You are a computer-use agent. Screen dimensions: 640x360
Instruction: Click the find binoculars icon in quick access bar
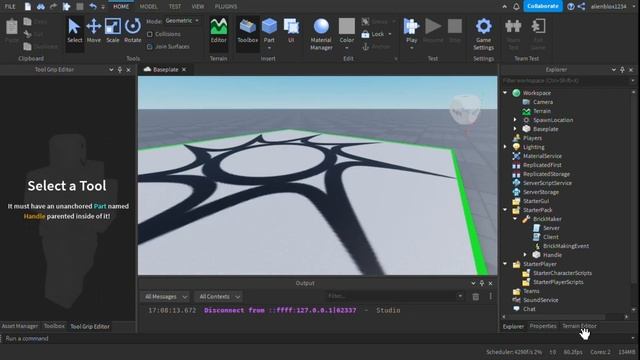point(40,7)
